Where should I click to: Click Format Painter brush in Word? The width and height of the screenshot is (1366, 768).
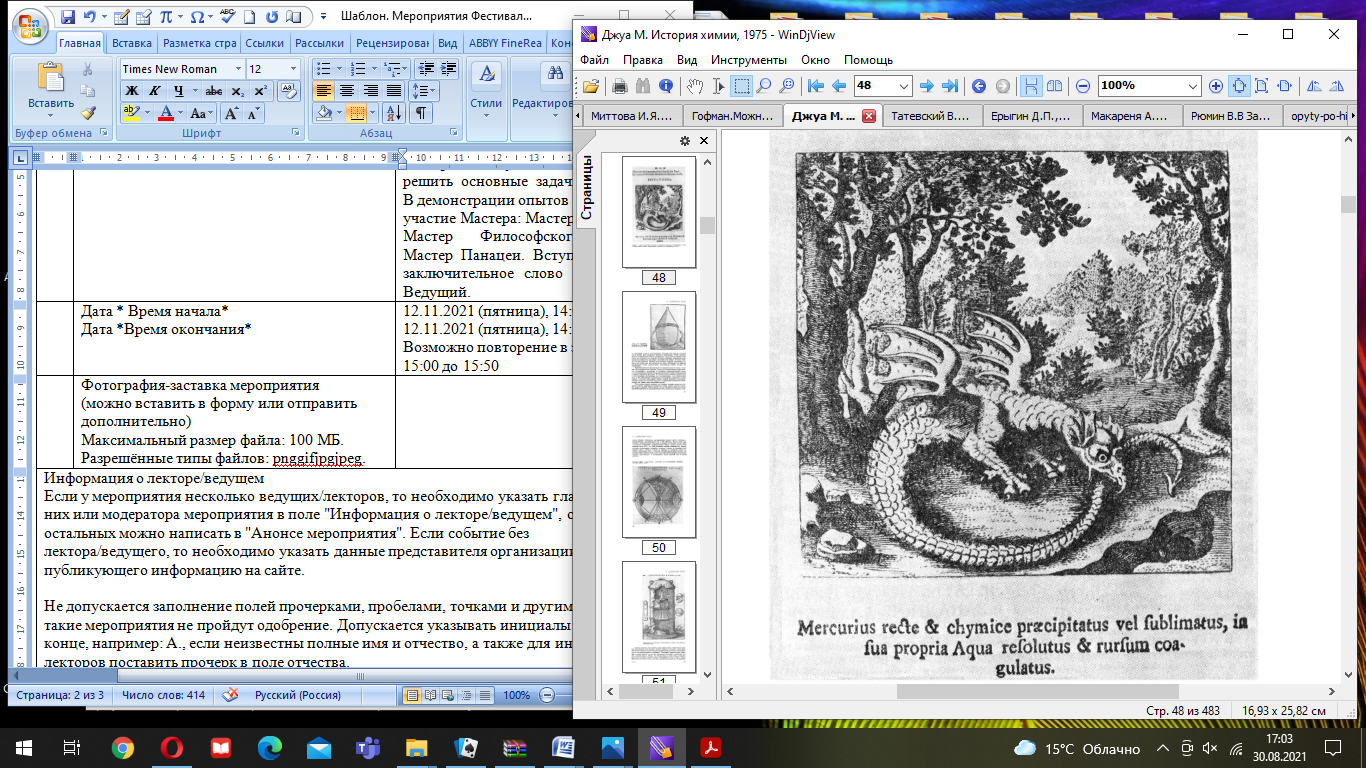[87, 113]
